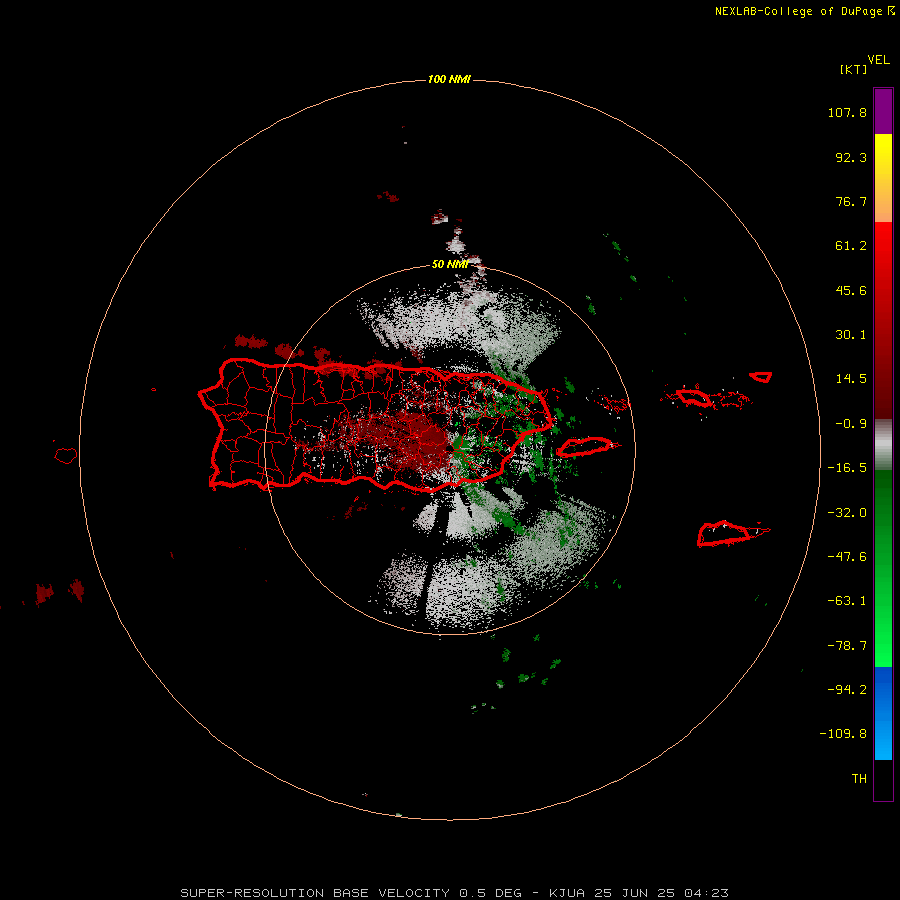Click the blue segment of velocity color bar

(883, 713)
